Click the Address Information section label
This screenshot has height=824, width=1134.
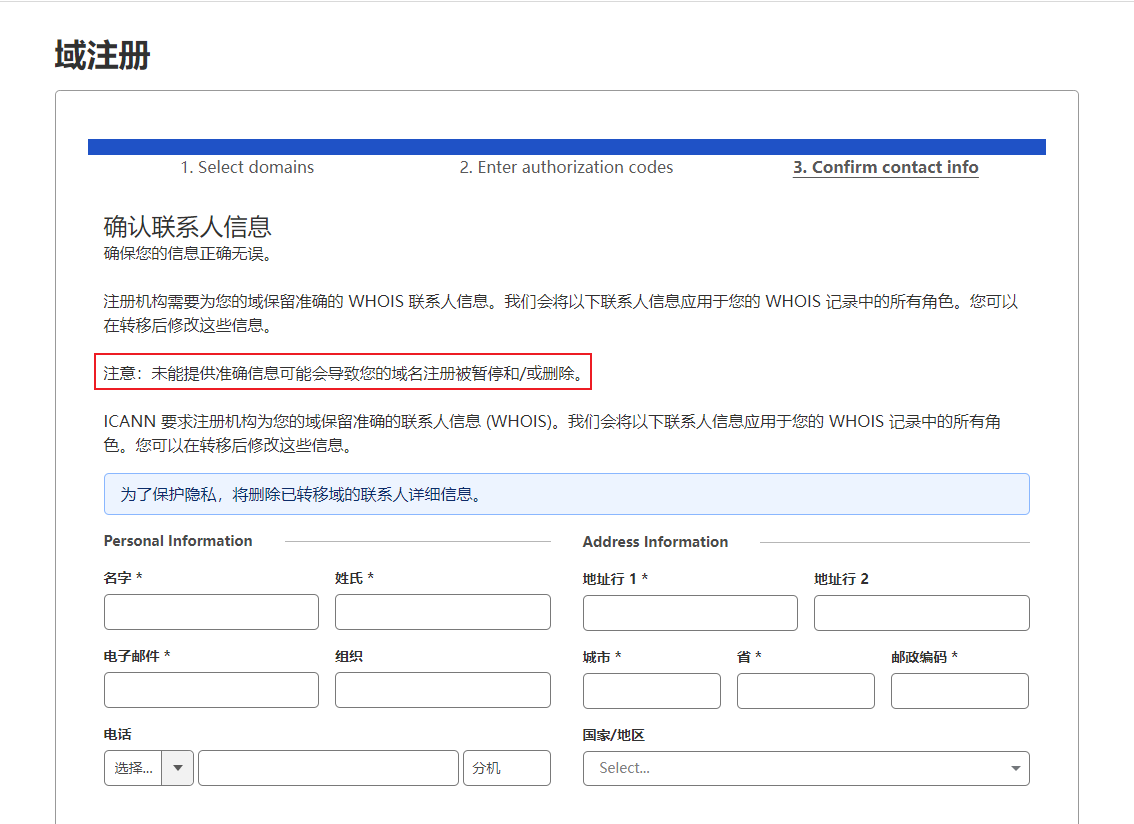(x=655, y=542)
